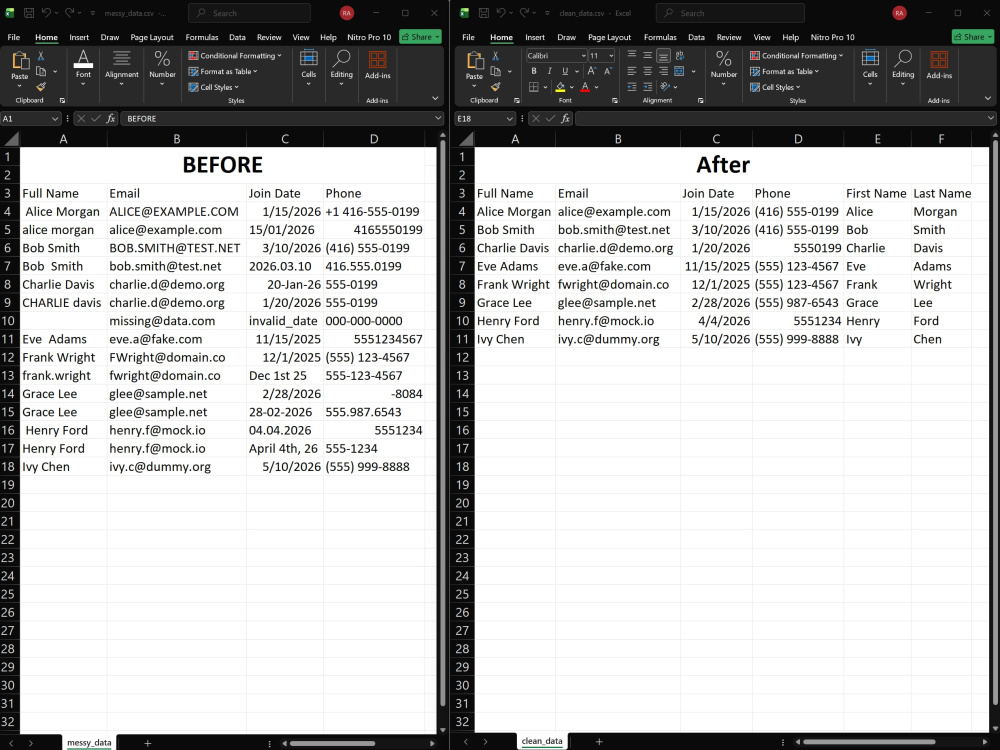The height and width of the screenshot is (750, 1000).
Task: Open Nitro Pro 10 tab in clean_data window
Action: [x=832, y=37]
